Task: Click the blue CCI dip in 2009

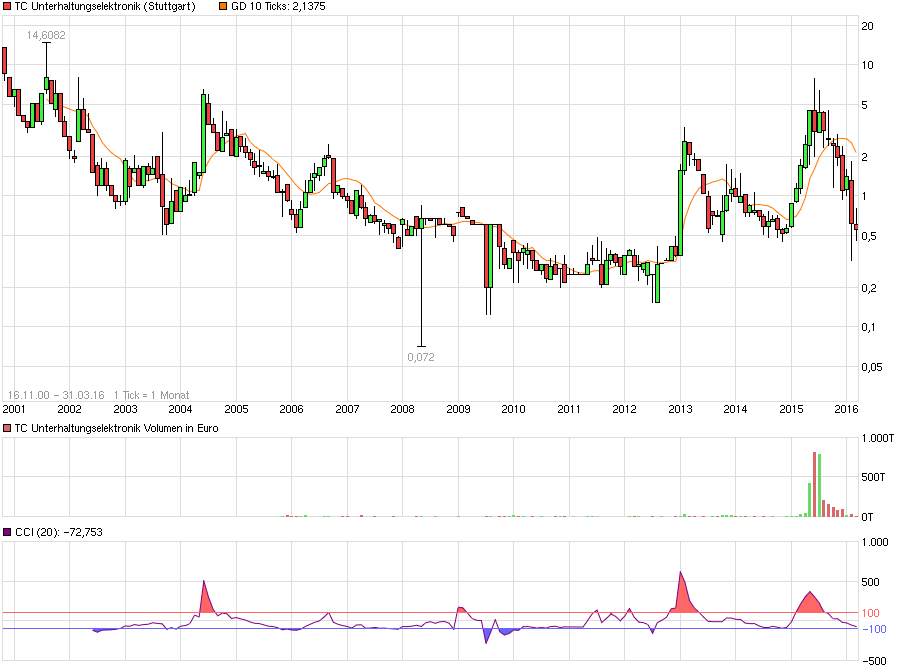Action: click(x=487, y=635)
